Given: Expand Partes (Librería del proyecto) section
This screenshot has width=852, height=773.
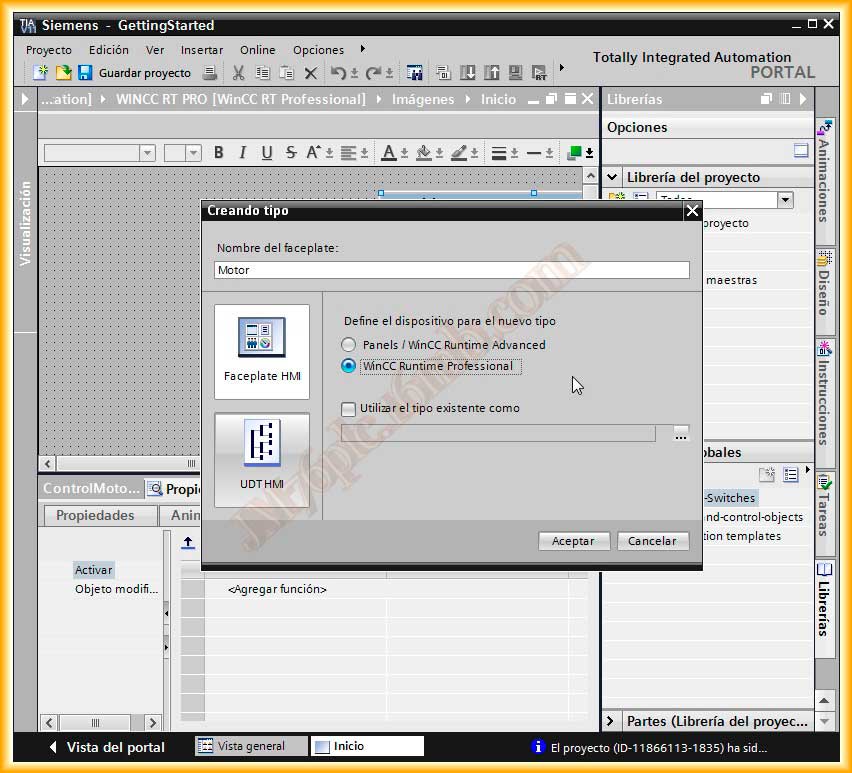Looking at the screenshot, I should coord(611,721).
